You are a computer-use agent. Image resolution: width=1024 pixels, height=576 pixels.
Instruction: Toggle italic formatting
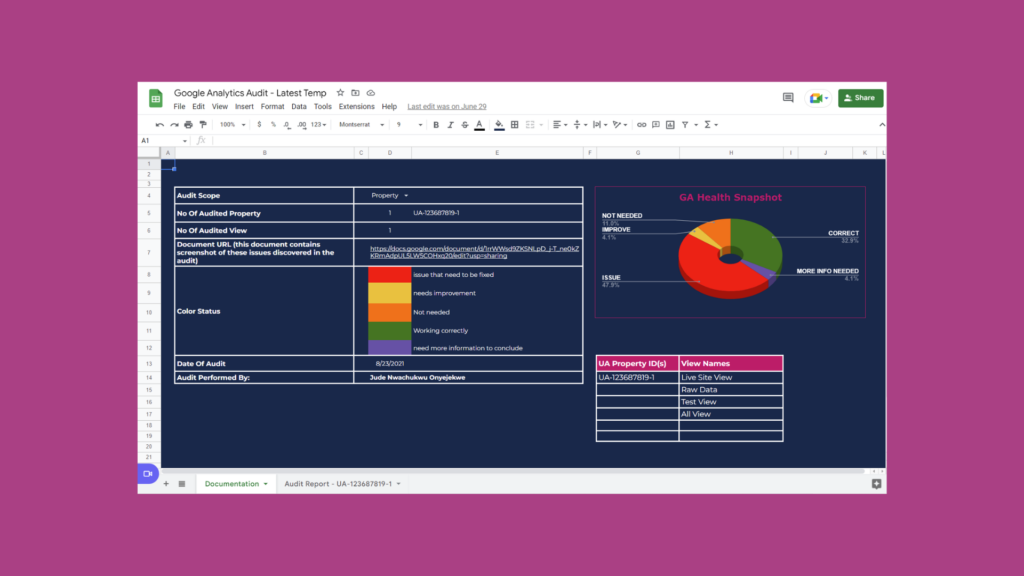[449, 124]
